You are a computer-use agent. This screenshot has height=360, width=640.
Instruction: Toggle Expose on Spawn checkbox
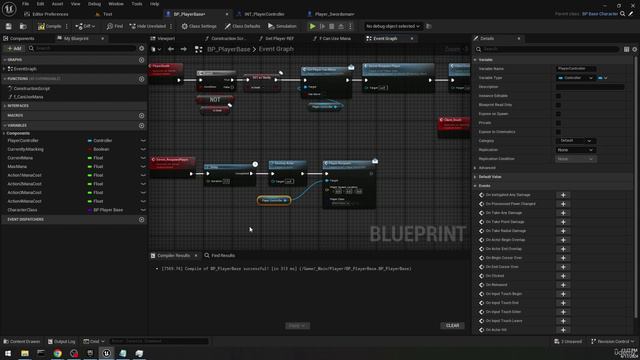[558, 114]
